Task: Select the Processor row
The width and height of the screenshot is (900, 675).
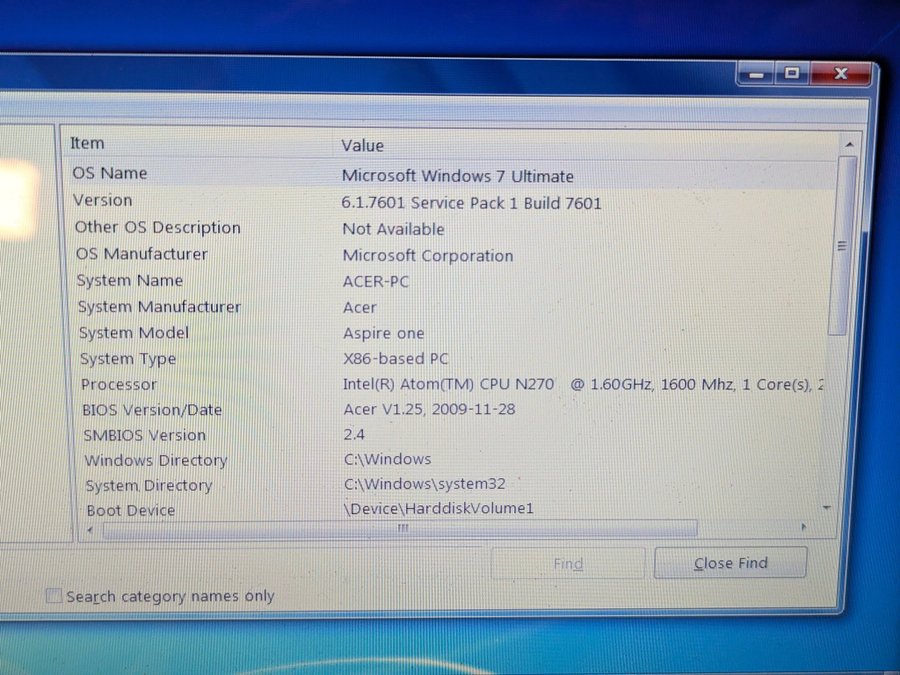Action: tap(119, 385)
